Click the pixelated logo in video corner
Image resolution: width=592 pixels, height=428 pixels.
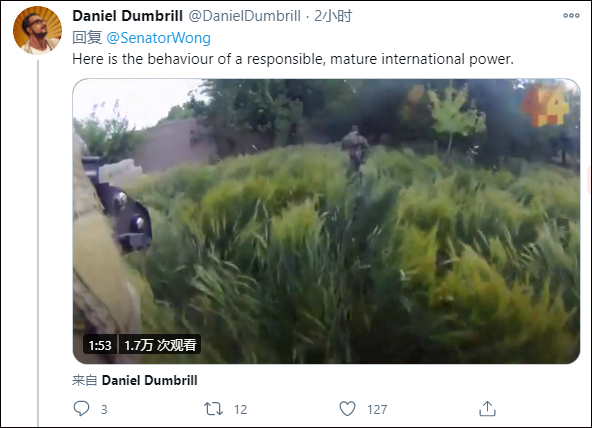tap(546, 104)
